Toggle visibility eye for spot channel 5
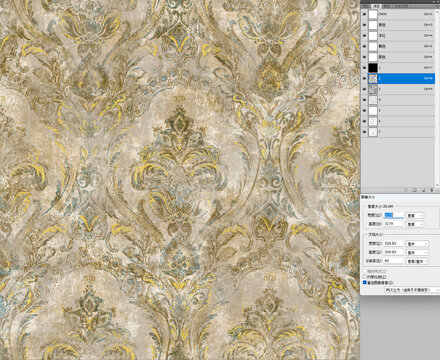 pos(364,110)
